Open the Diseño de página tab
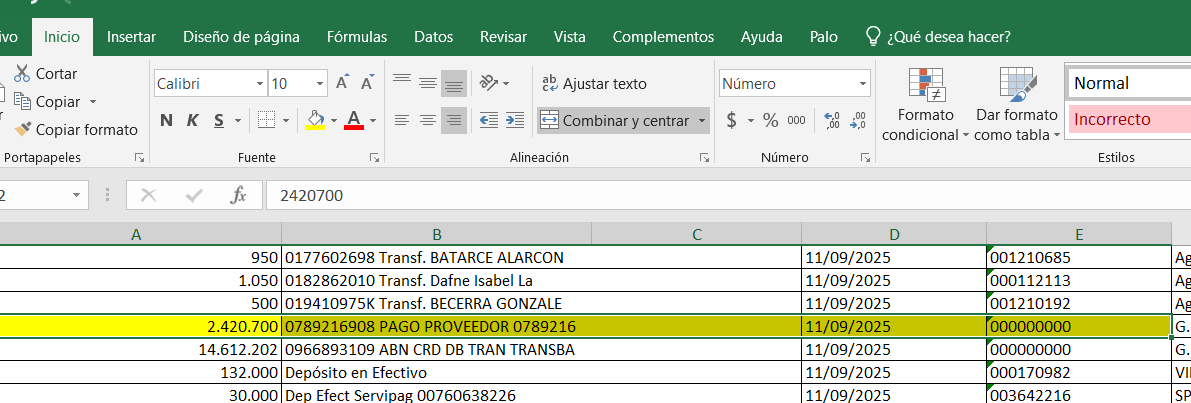Viewport: 1191px width, 403px height. (241, 37)
